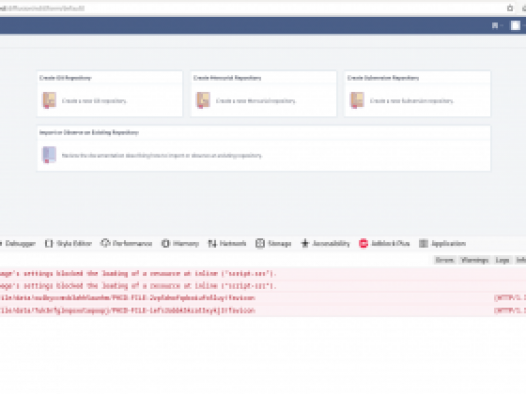
Task: Click the HTTP status on first favicon error
Action: (x=510, y=298)
